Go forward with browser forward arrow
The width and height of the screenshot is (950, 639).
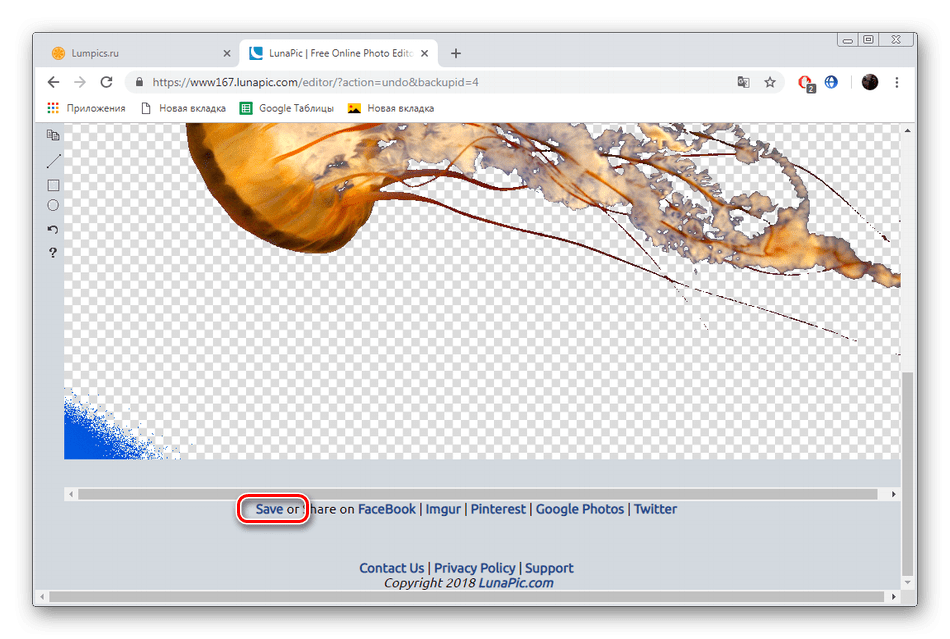point(80,82)
